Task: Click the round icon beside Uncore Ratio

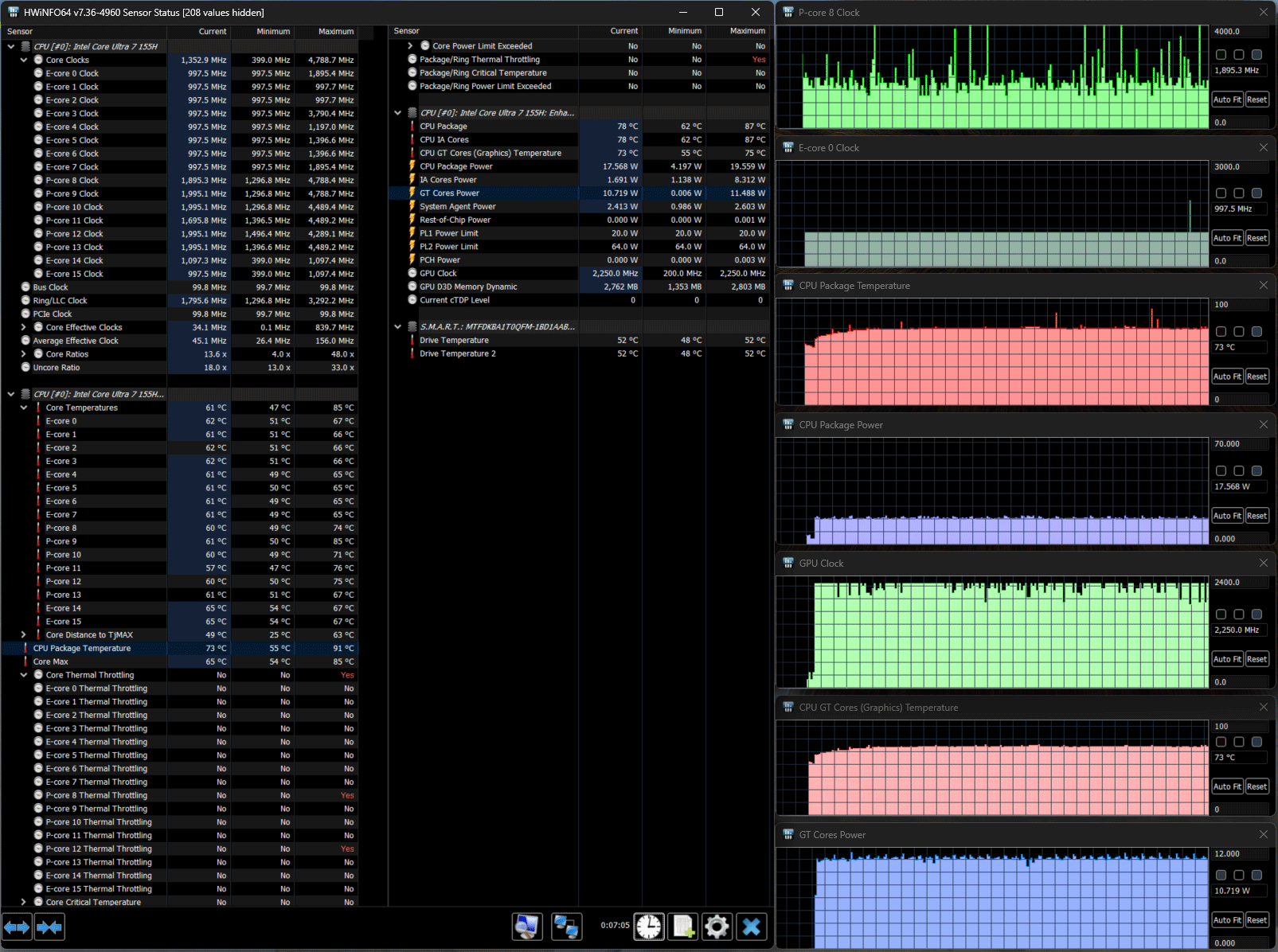Action: click(25, 368)
